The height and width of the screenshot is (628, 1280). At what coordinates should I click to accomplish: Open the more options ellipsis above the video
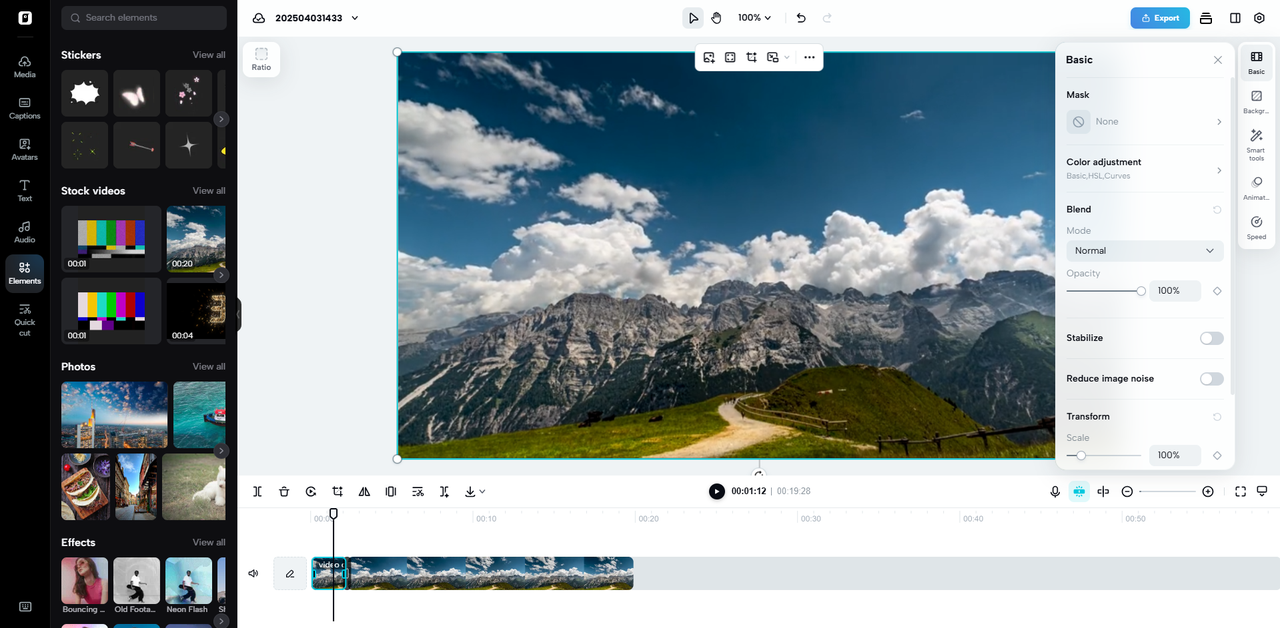809,58
